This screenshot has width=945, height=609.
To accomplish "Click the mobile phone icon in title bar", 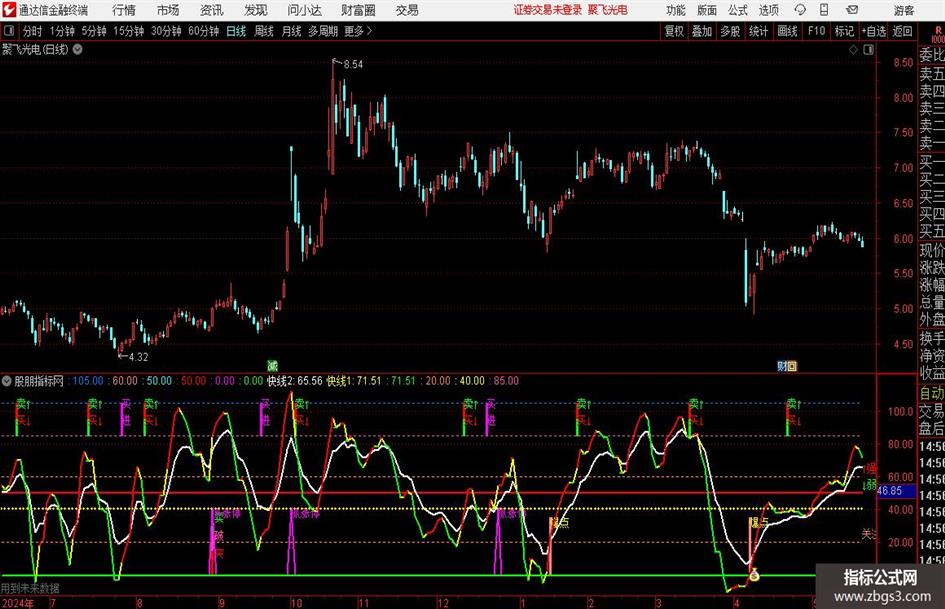I will point(824,10).
